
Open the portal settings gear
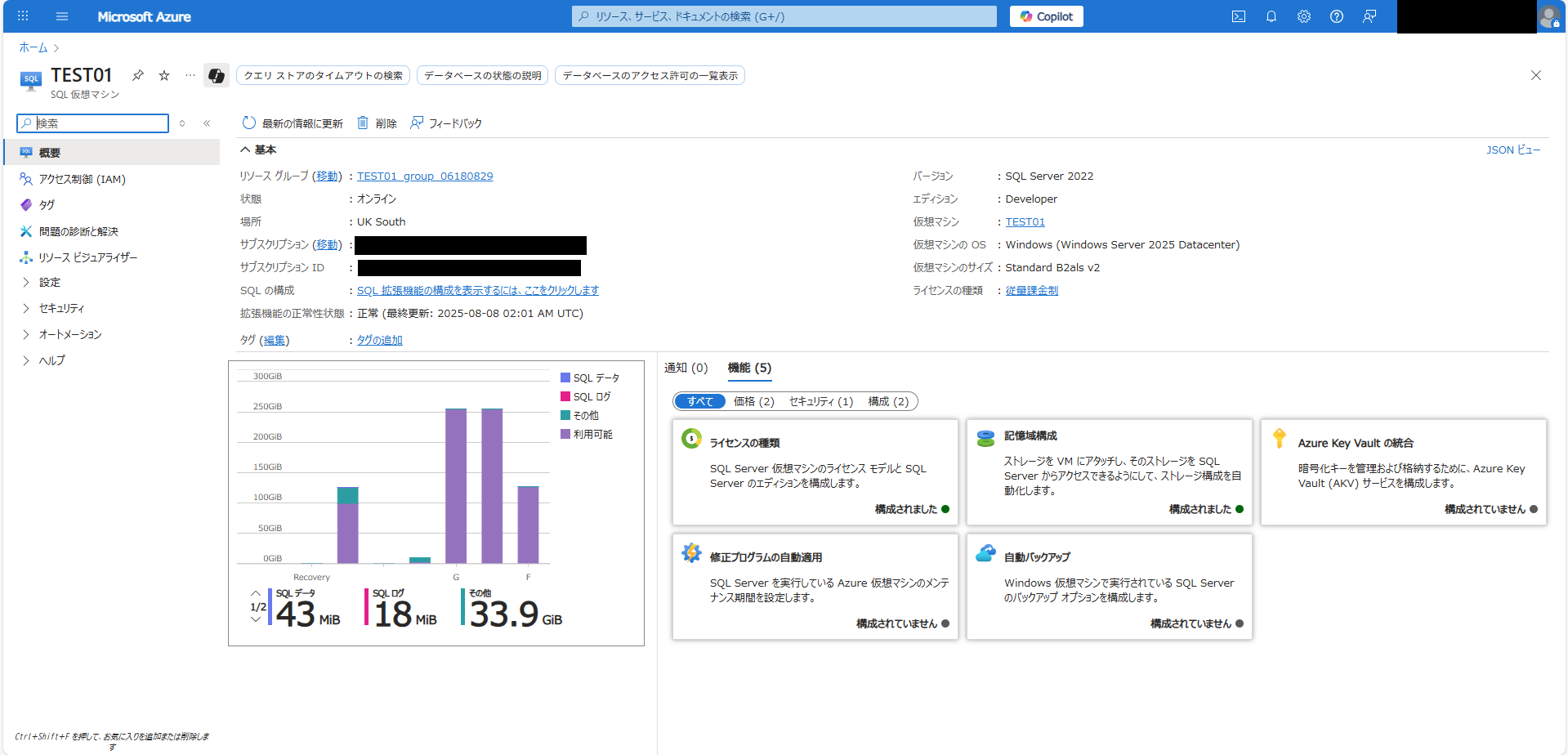point(1304,16)
